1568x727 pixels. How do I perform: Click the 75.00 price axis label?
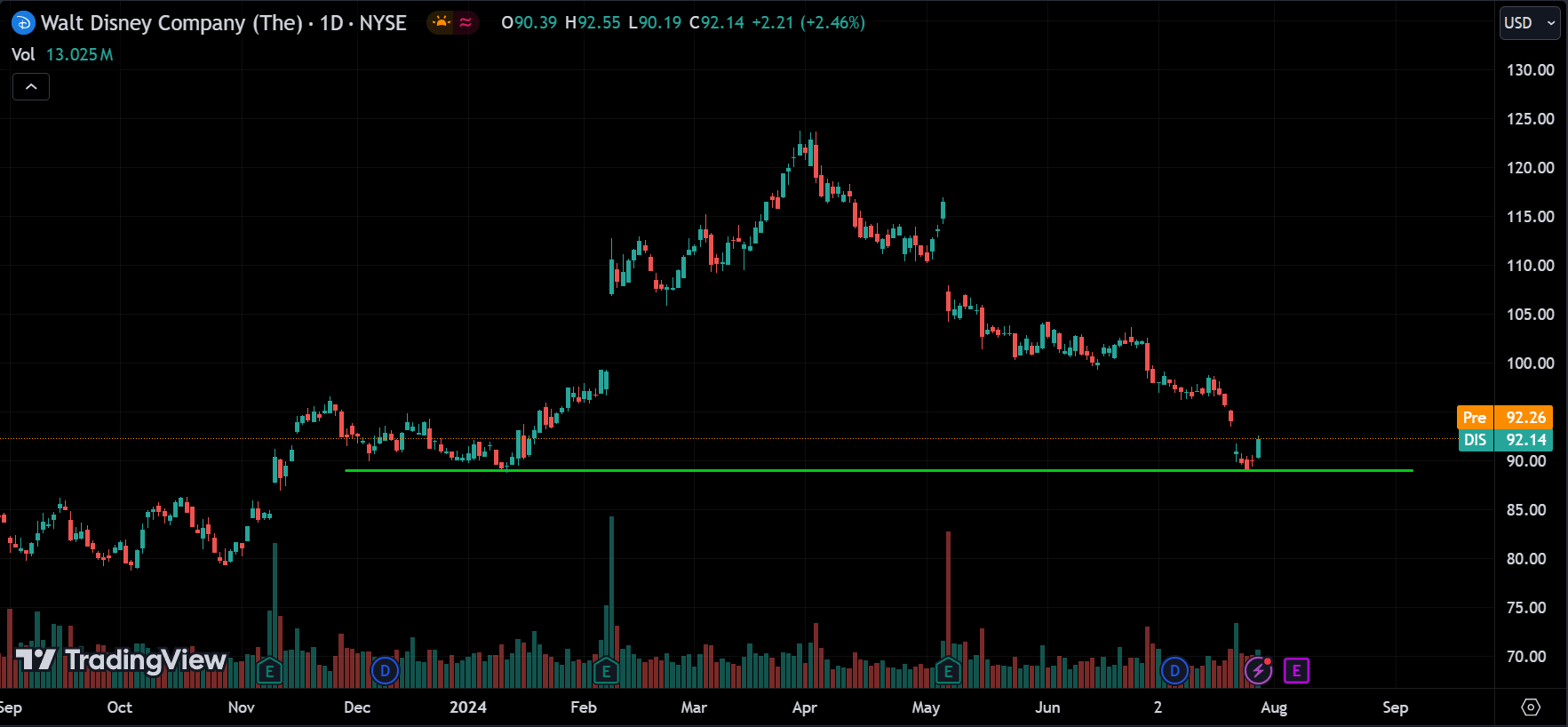tap(1526, 608)
